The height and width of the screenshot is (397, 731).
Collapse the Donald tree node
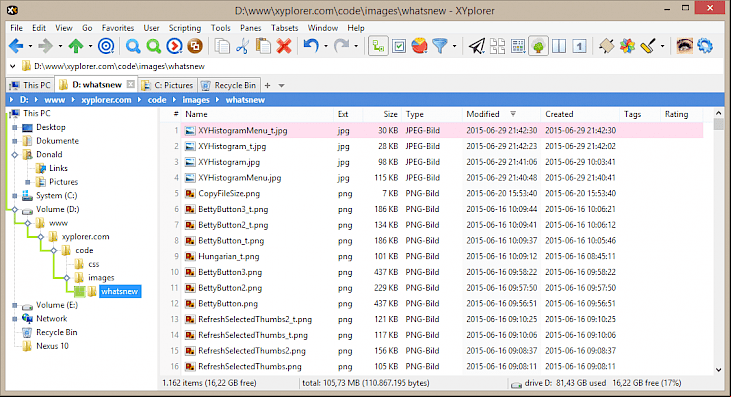[x=14, y=155]
